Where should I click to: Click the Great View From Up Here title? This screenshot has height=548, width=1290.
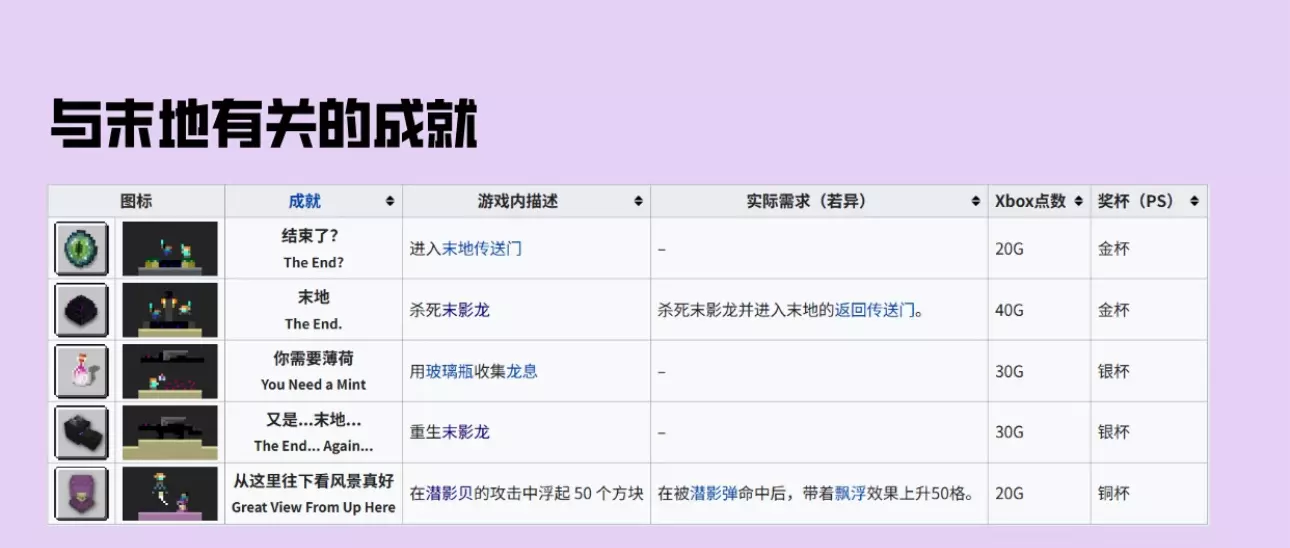(313, 507)
